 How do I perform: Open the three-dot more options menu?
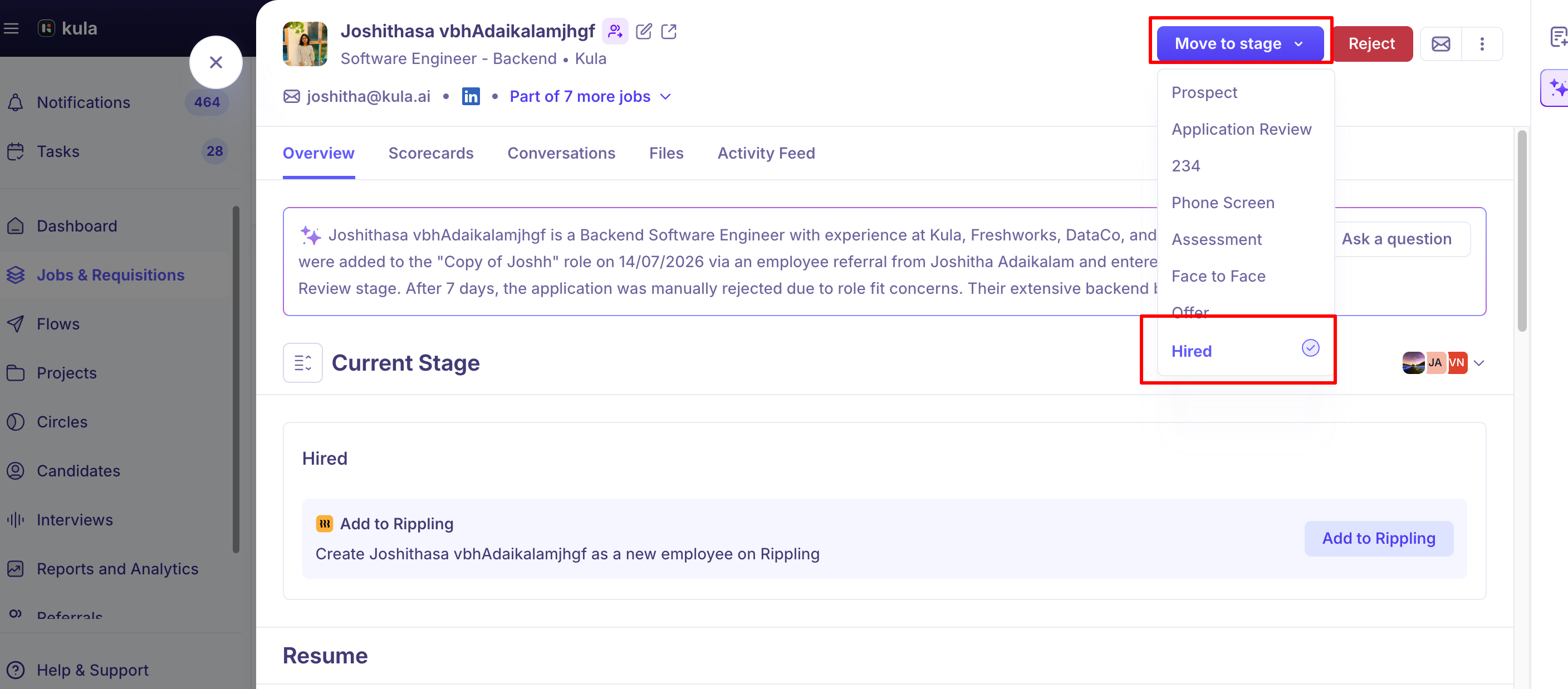pos(1482,44)
